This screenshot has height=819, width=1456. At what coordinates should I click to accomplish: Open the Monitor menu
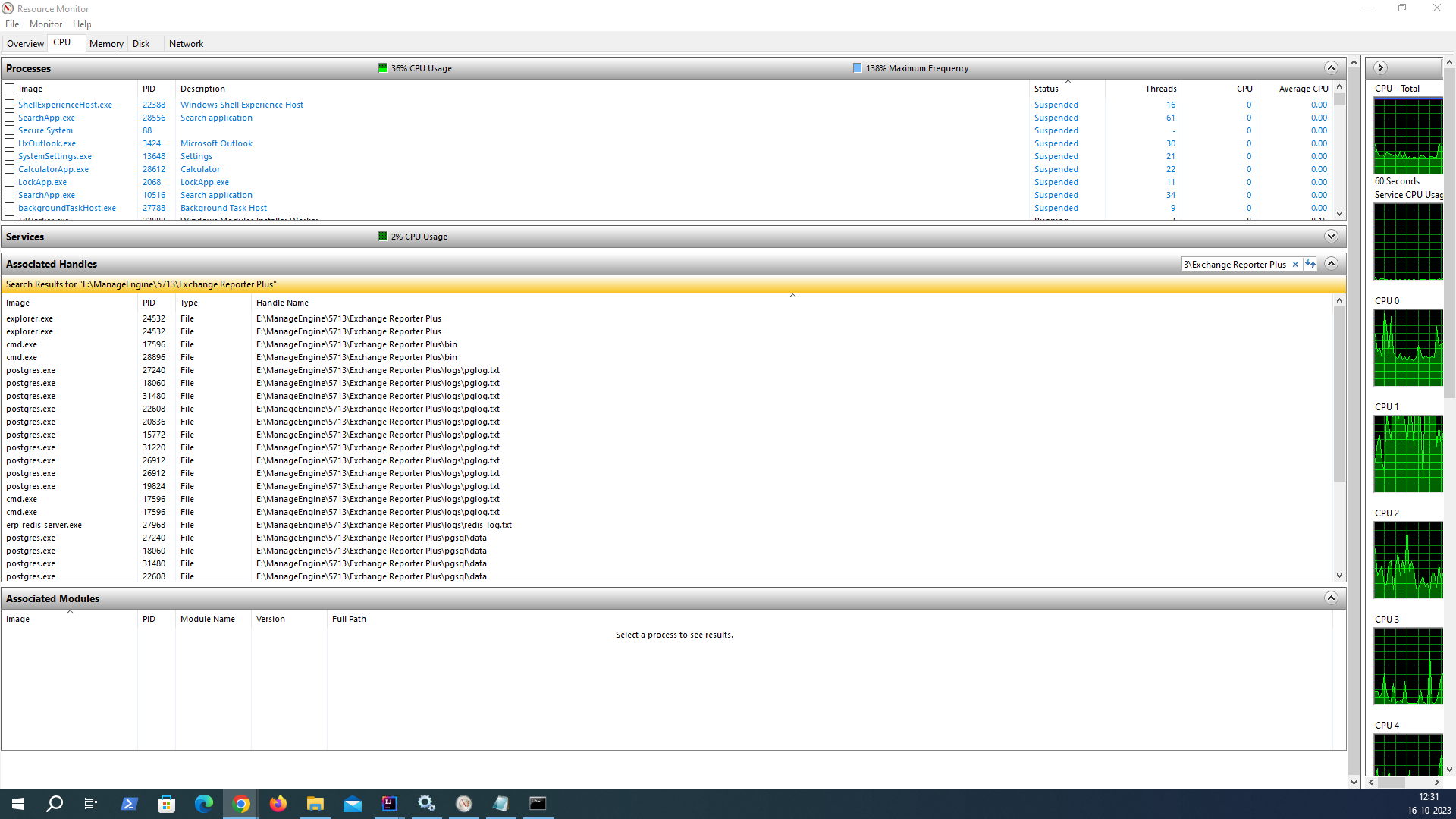(x=45, y=24)
